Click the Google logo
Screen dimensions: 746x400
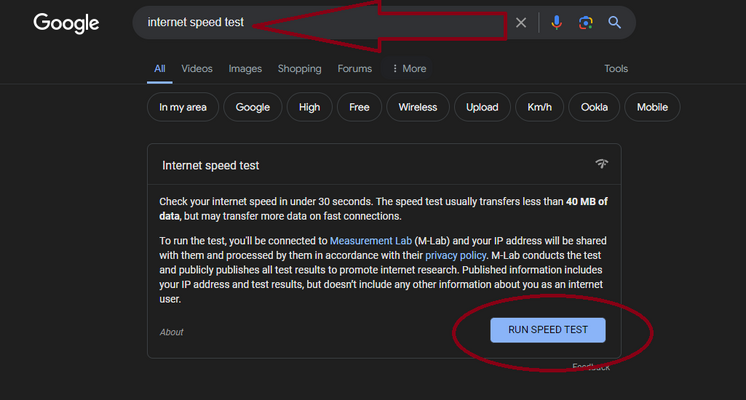(x=66, y=23)
